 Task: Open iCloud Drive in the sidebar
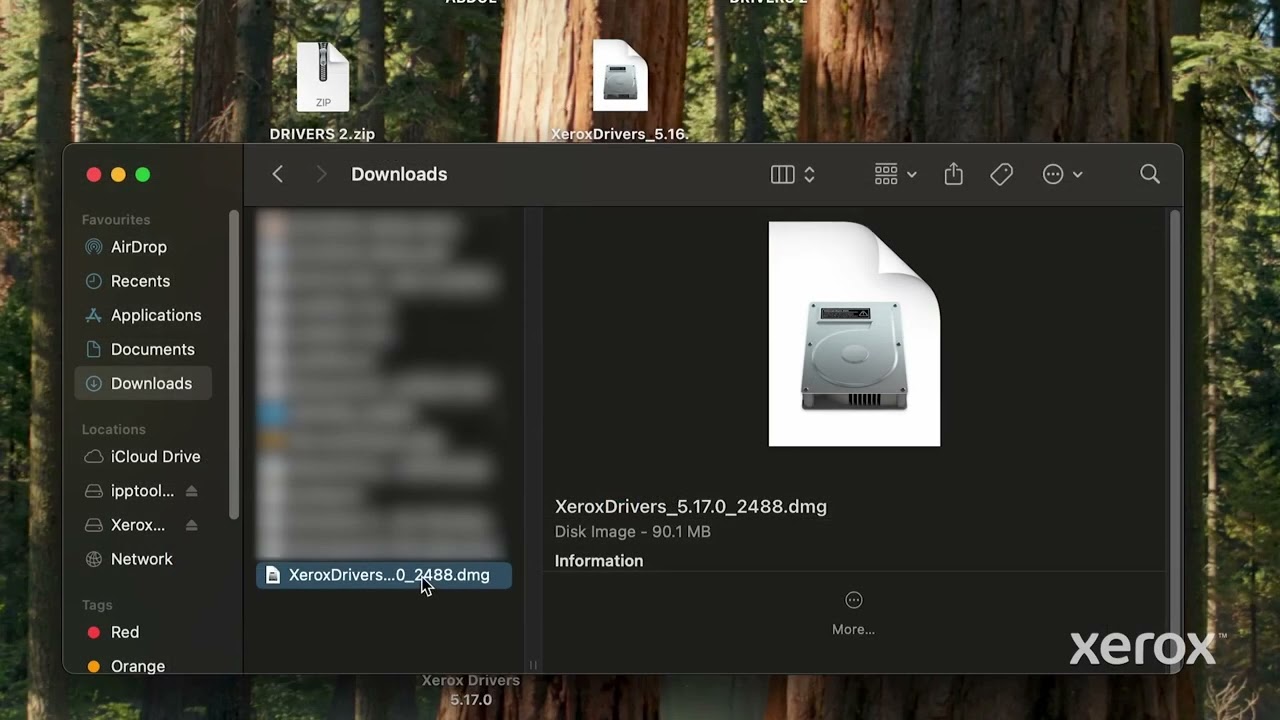(143, 456)
